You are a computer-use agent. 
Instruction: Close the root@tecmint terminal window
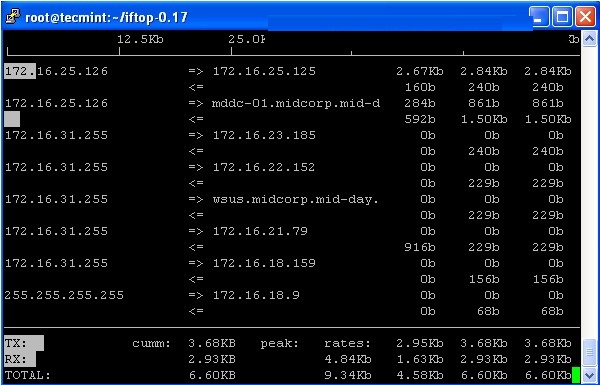(x=585, y=17)
